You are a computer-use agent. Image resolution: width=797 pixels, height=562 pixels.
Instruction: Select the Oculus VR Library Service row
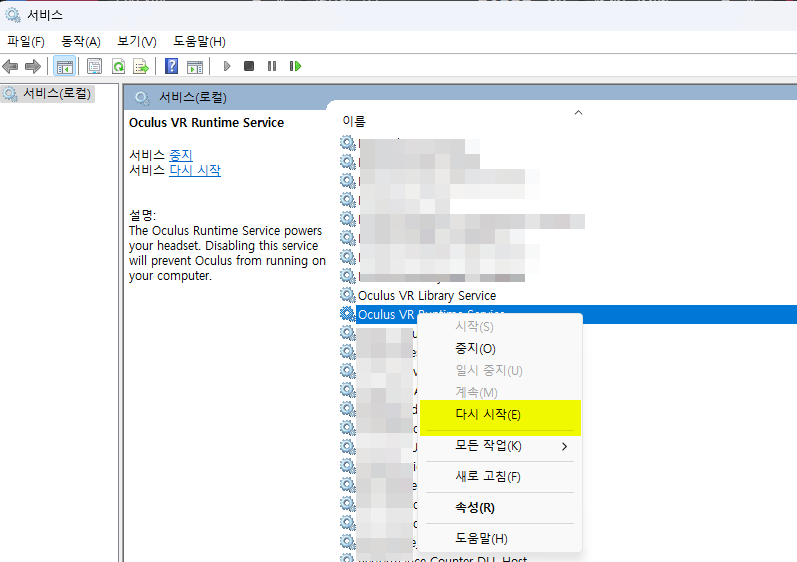[427, 296]
